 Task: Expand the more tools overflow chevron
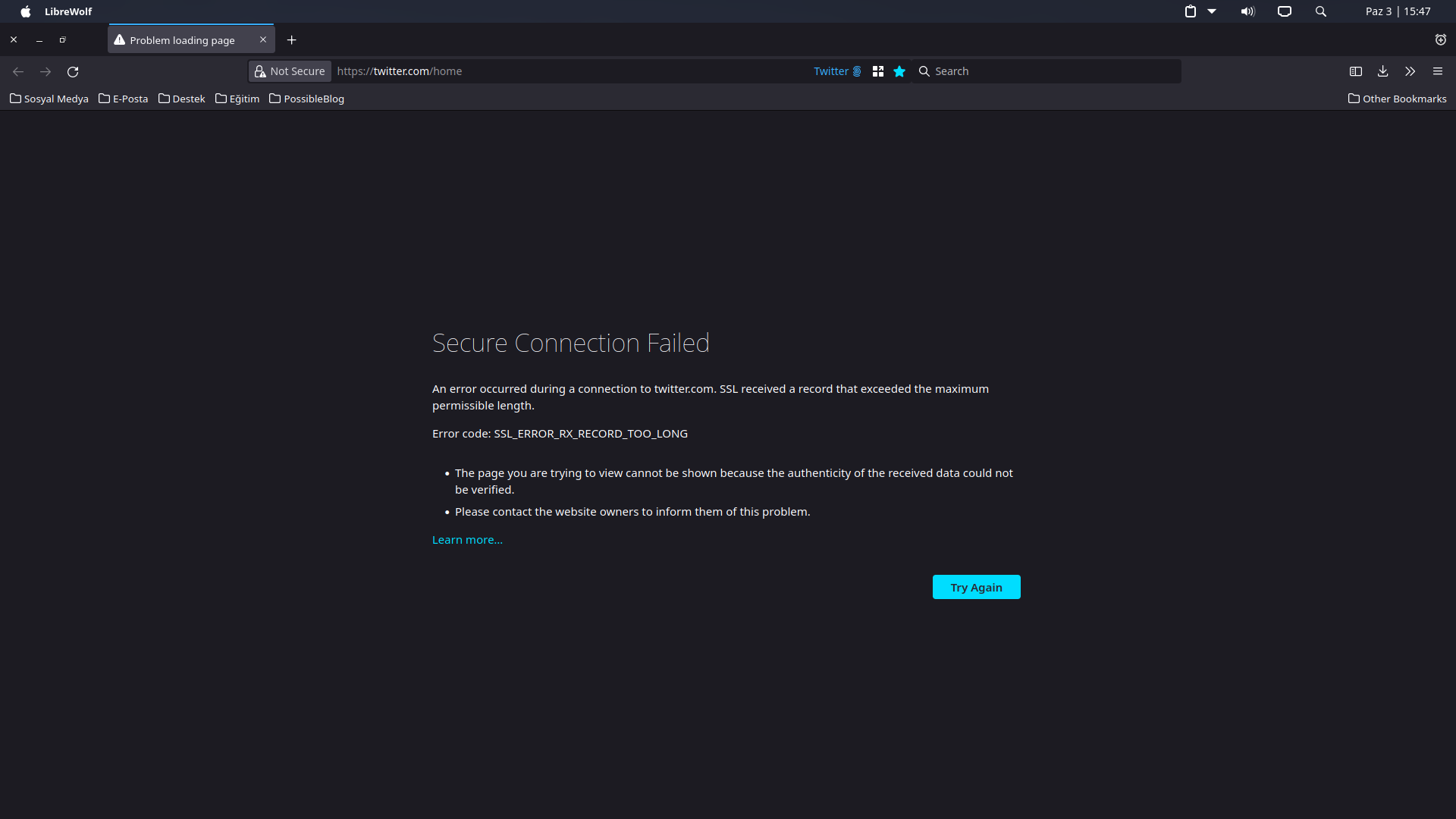click(1410, 71)
